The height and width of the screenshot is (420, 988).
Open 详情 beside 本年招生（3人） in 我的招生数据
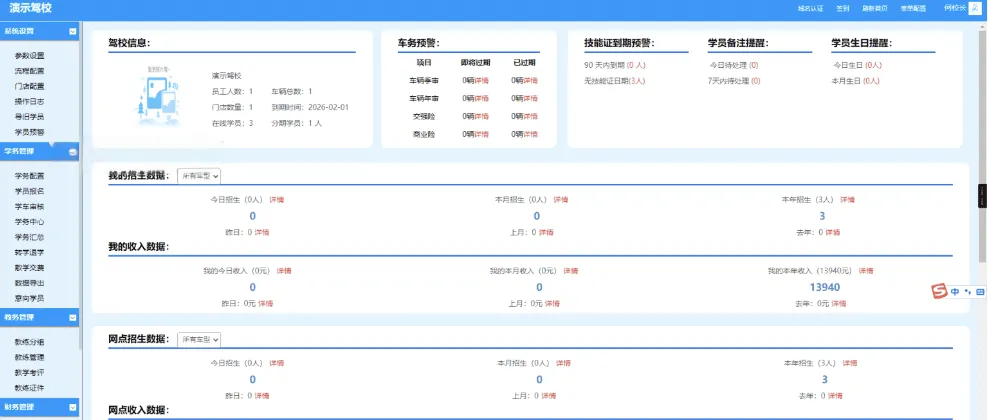(847, 200)
